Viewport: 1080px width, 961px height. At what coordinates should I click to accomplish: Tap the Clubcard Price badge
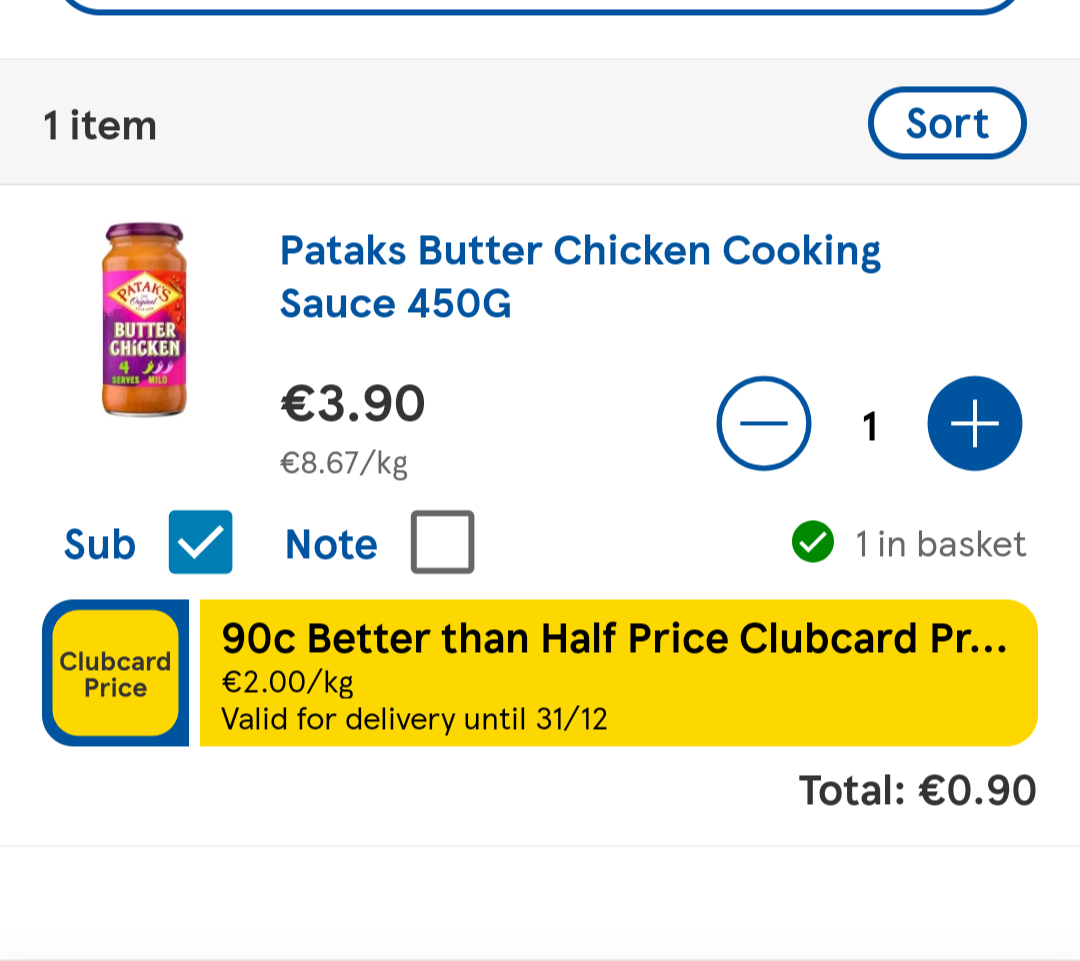[115, 673]
